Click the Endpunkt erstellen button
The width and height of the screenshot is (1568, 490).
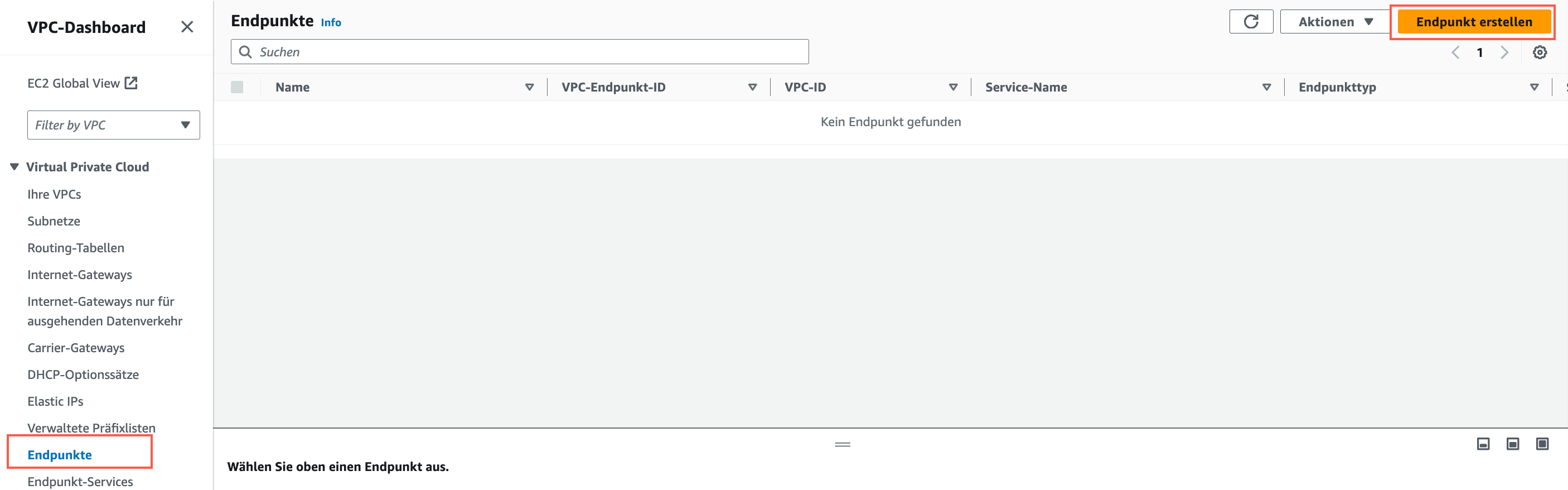[x=1473, y=22]
